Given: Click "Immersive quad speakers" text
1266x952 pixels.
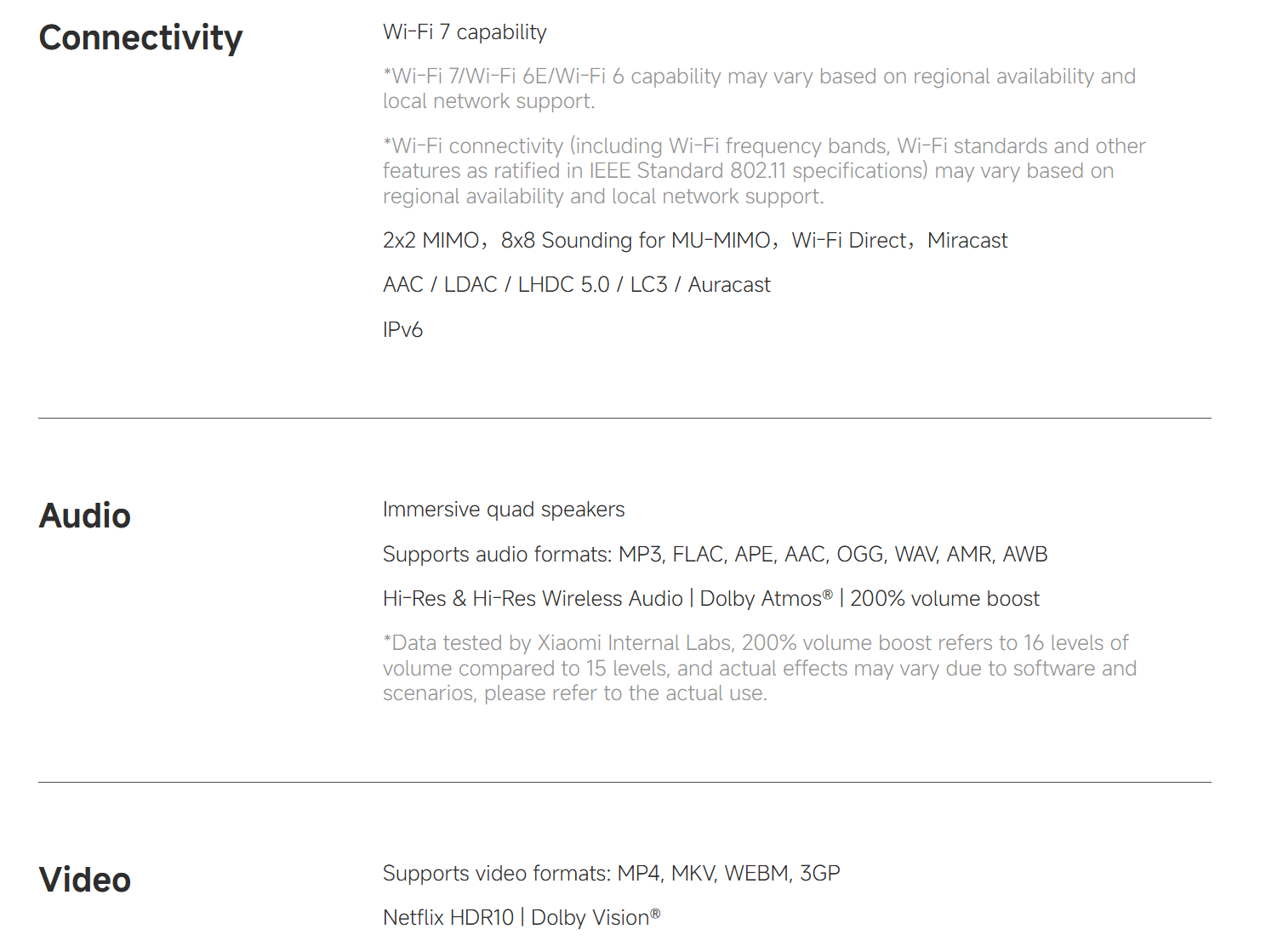Looking at the screenshot, I should coord(504,510).
